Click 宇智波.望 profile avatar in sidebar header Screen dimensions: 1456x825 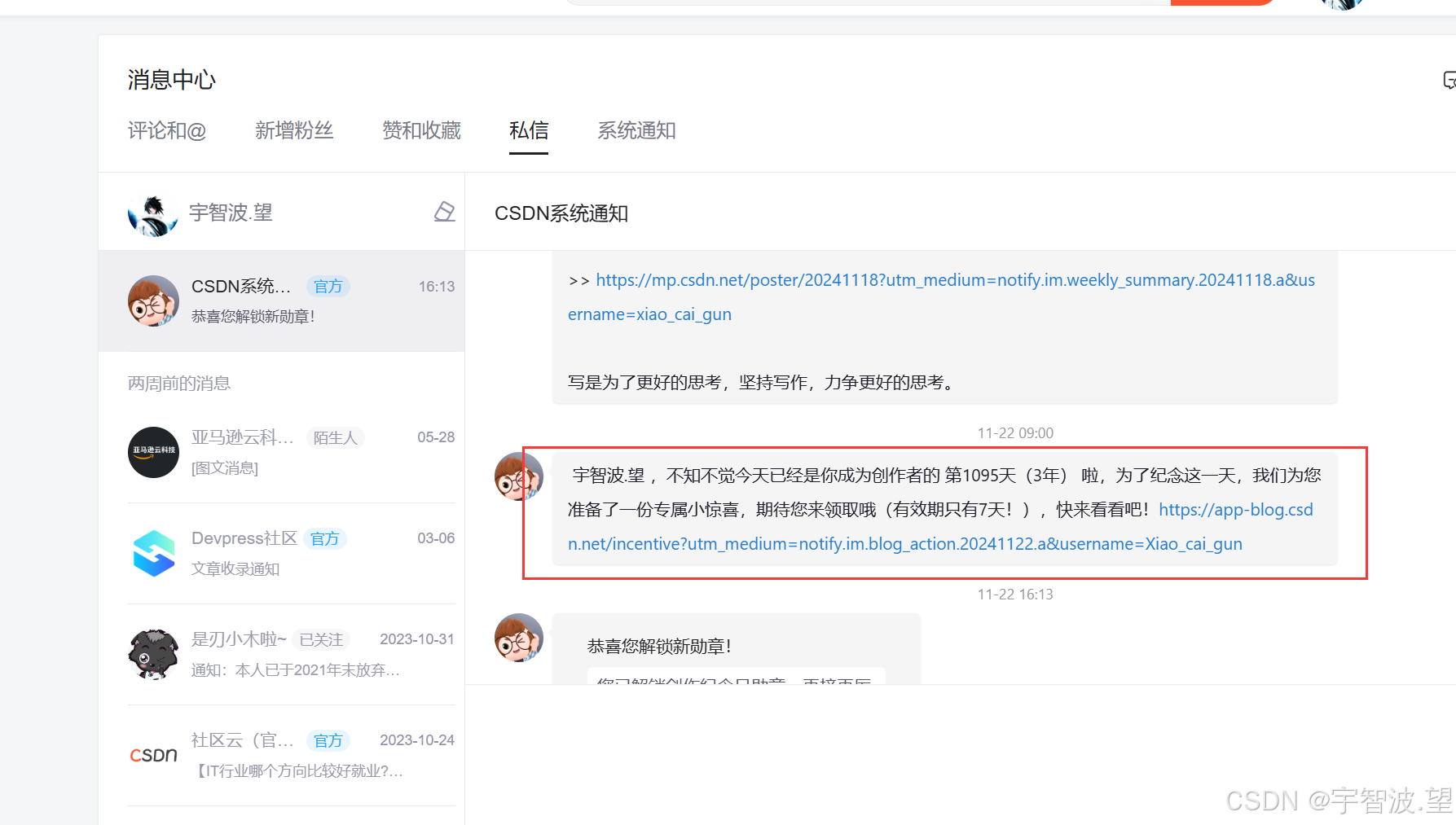(x=153, y=213)
